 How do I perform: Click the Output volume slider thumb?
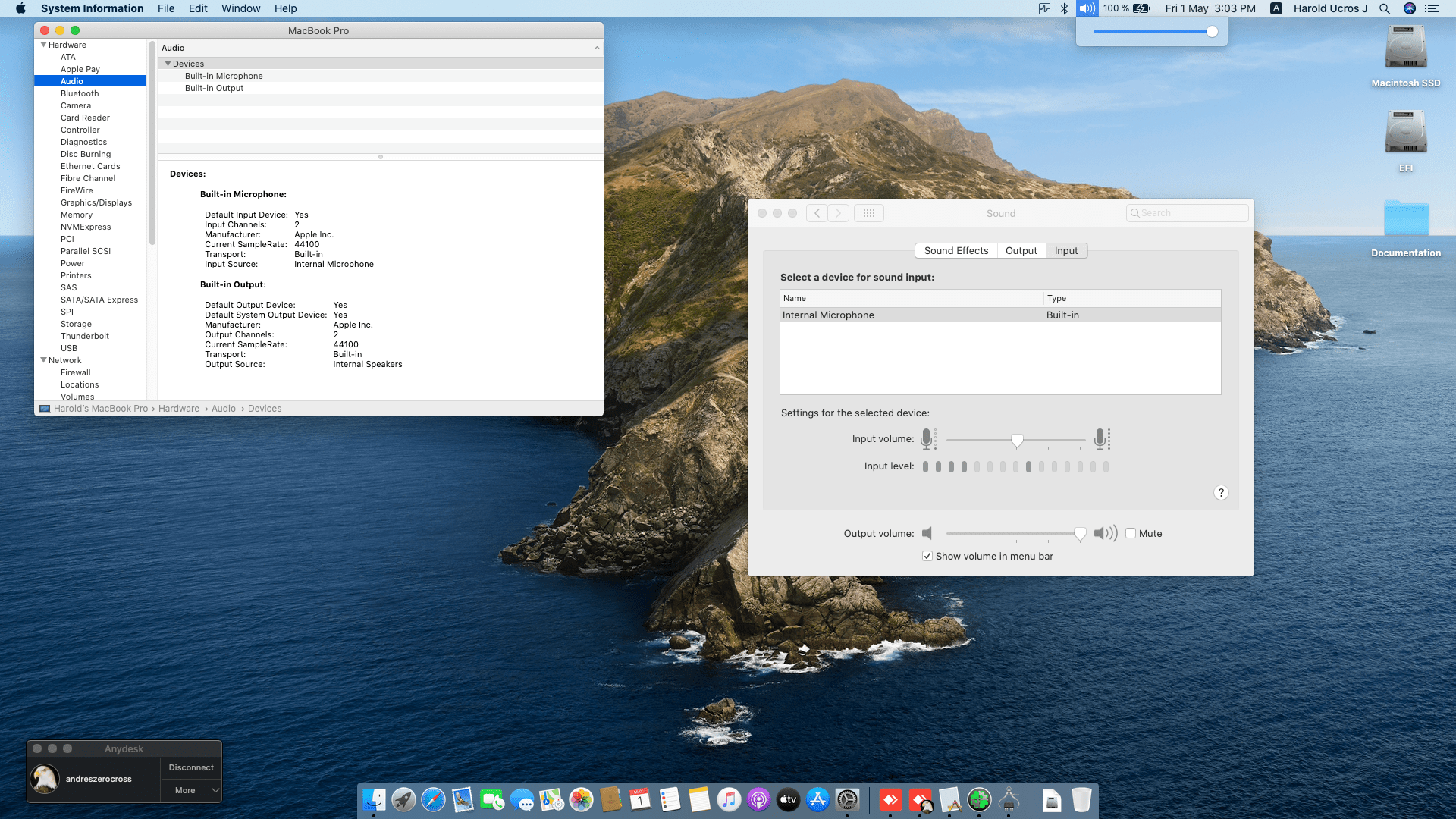[1080, 534]
